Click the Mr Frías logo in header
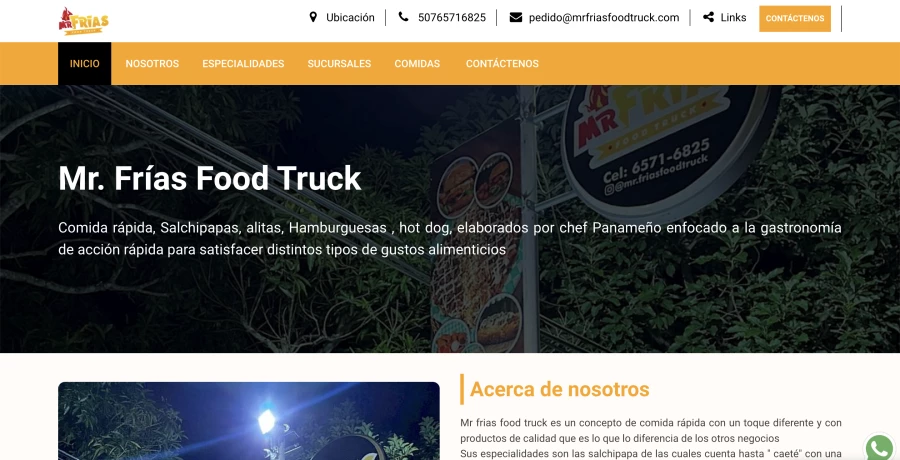 (83, 21)
